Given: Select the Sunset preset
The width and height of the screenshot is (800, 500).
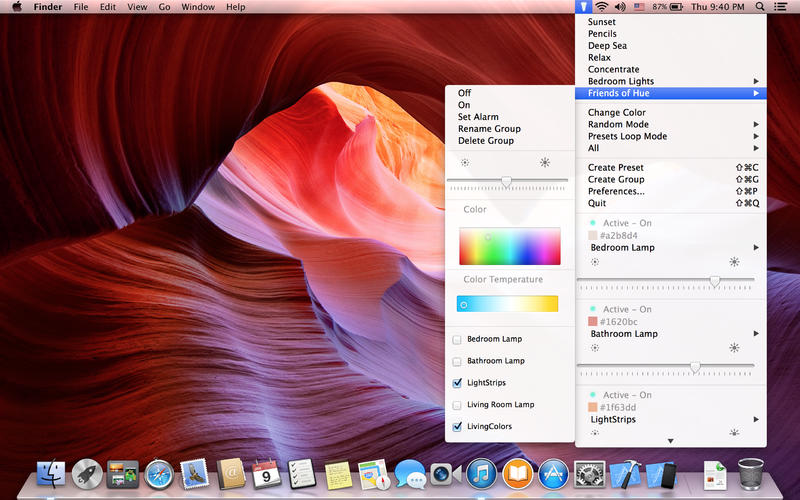Looking at the screenshot, I should pos(670,22).
